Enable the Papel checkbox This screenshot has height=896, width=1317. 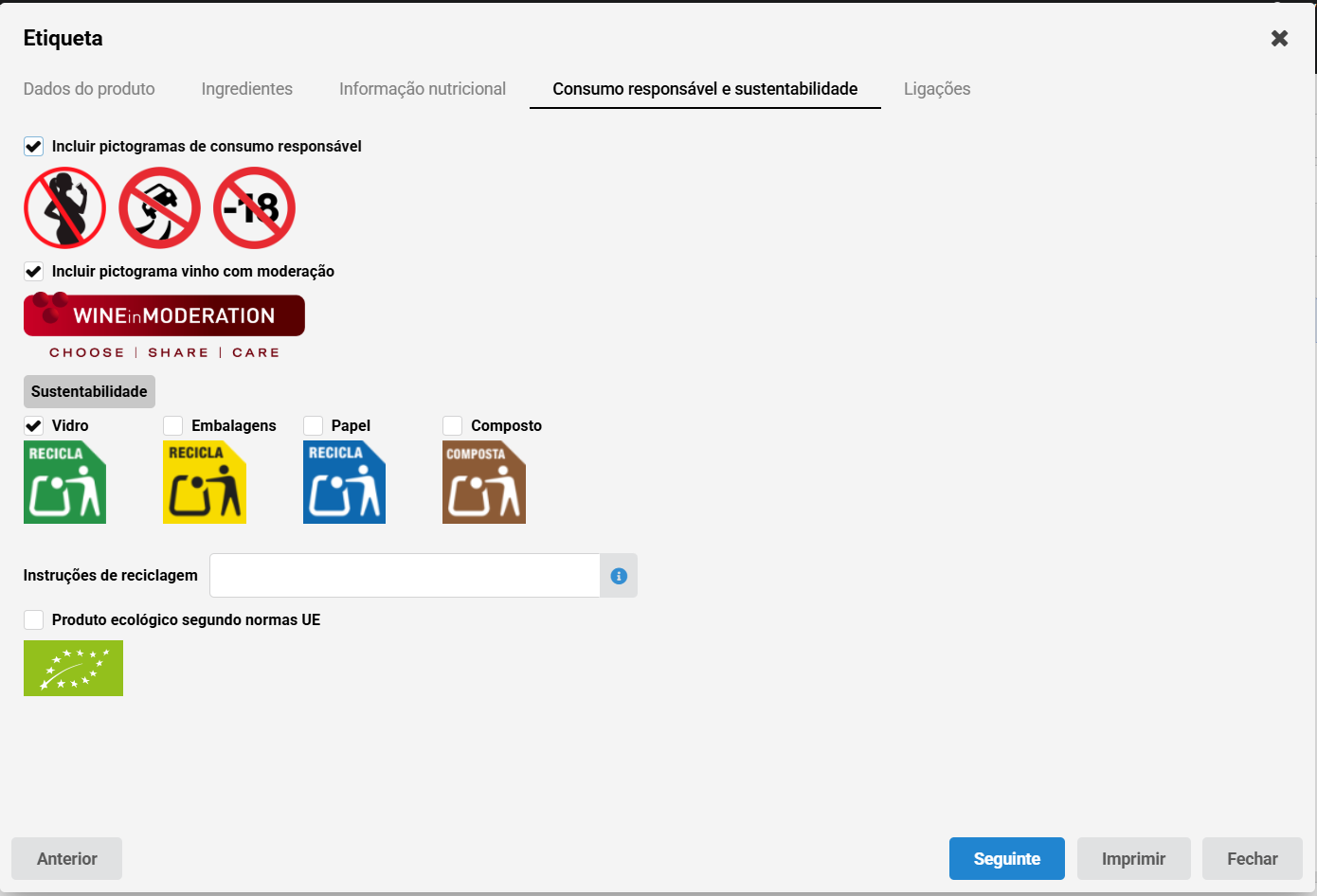313,425
